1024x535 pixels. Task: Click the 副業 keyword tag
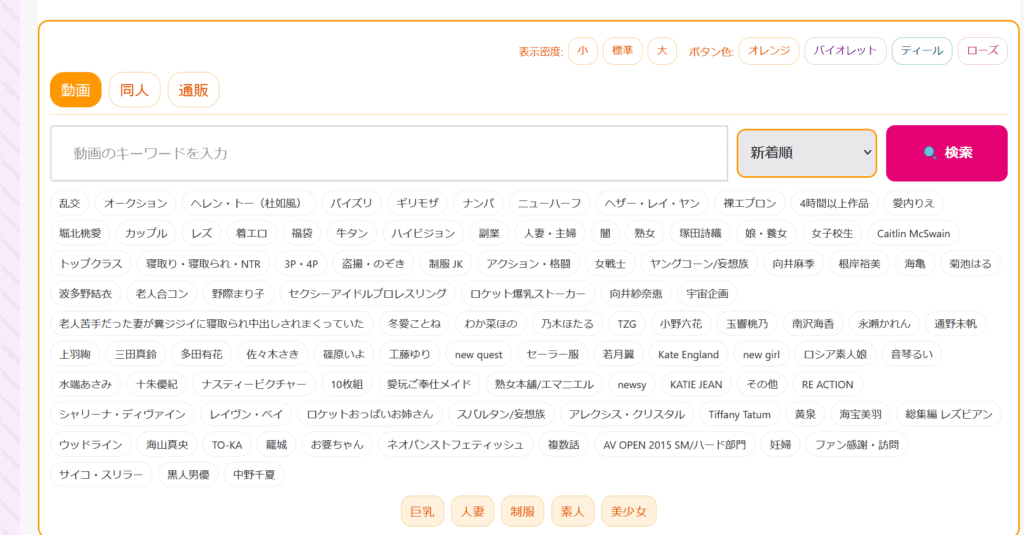(489, 234)
